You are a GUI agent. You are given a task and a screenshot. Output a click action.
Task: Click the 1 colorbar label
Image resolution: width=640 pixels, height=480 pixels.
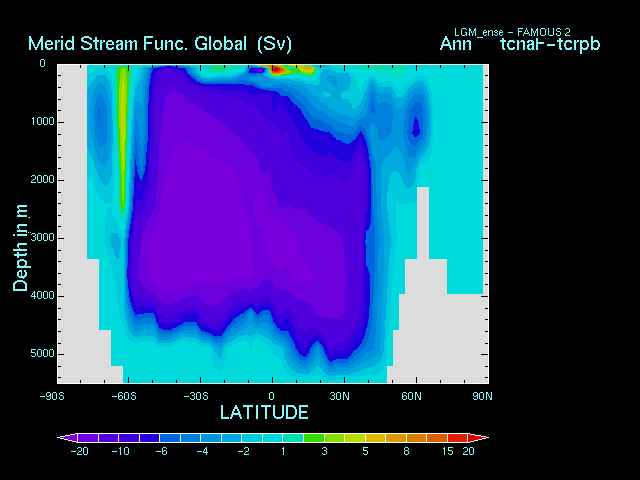283,451
